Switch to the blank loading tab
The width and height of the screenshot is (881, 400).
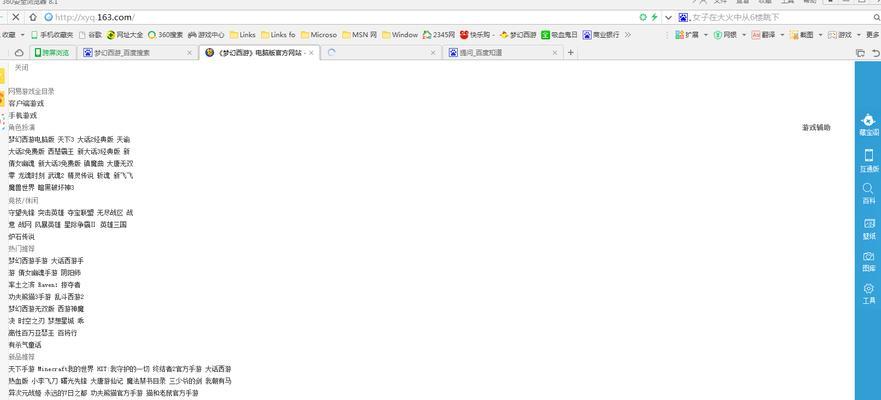[x=381, y=53]
